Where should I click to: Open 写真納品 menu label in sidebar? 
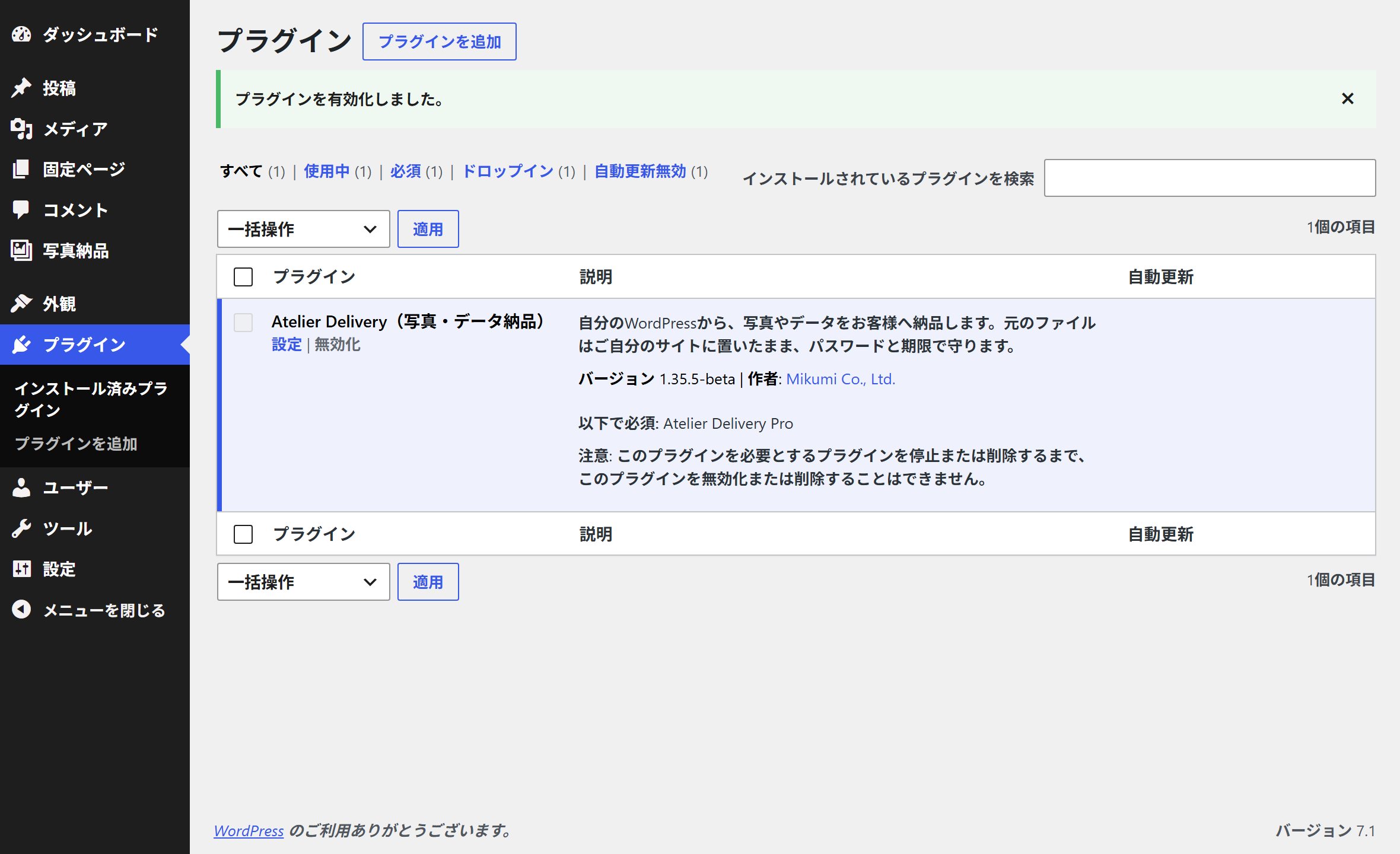point(75,250)
